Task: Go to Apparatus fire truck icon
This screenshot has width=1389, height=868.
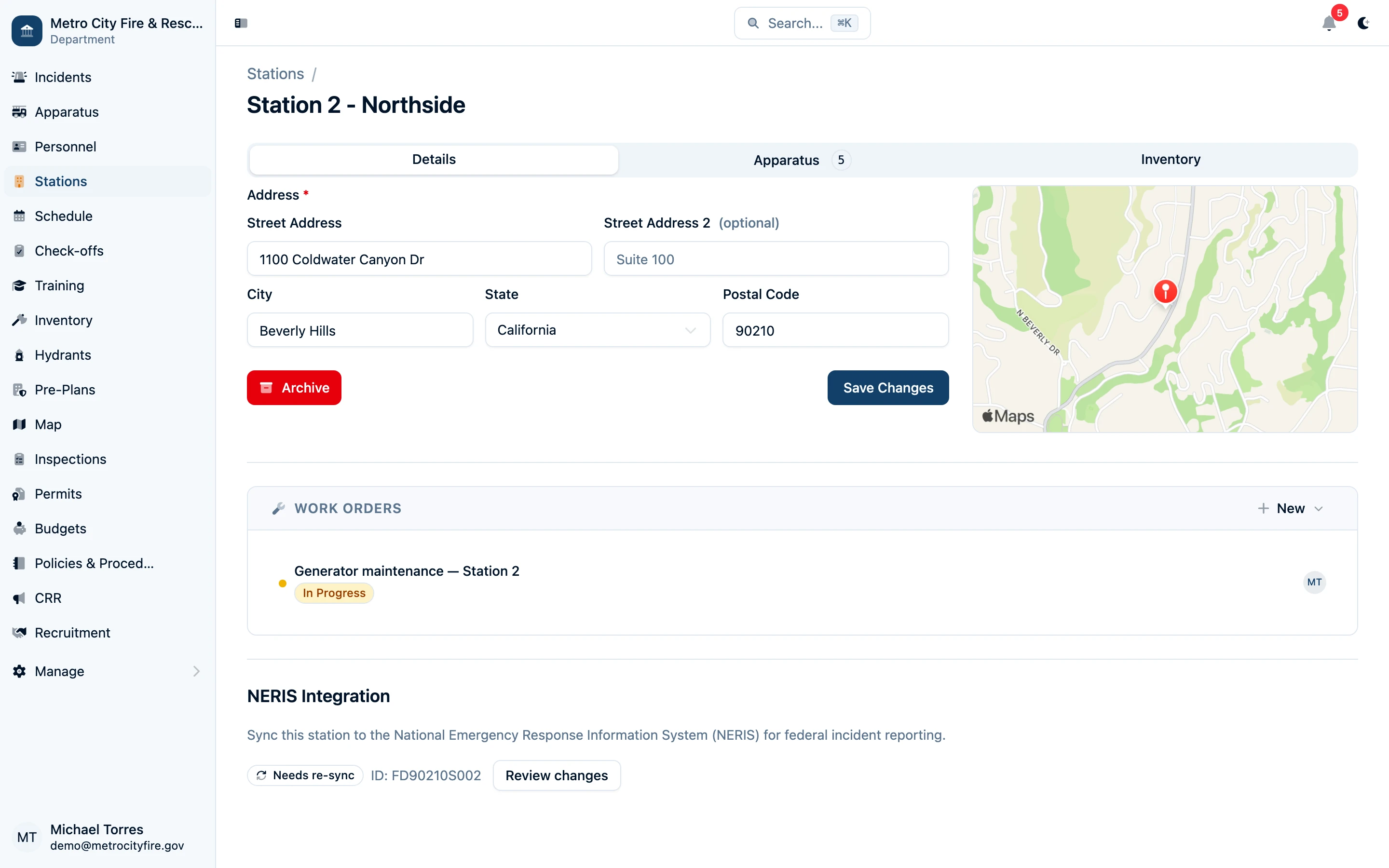Action: pyautogui.click(x=19, y=112)
